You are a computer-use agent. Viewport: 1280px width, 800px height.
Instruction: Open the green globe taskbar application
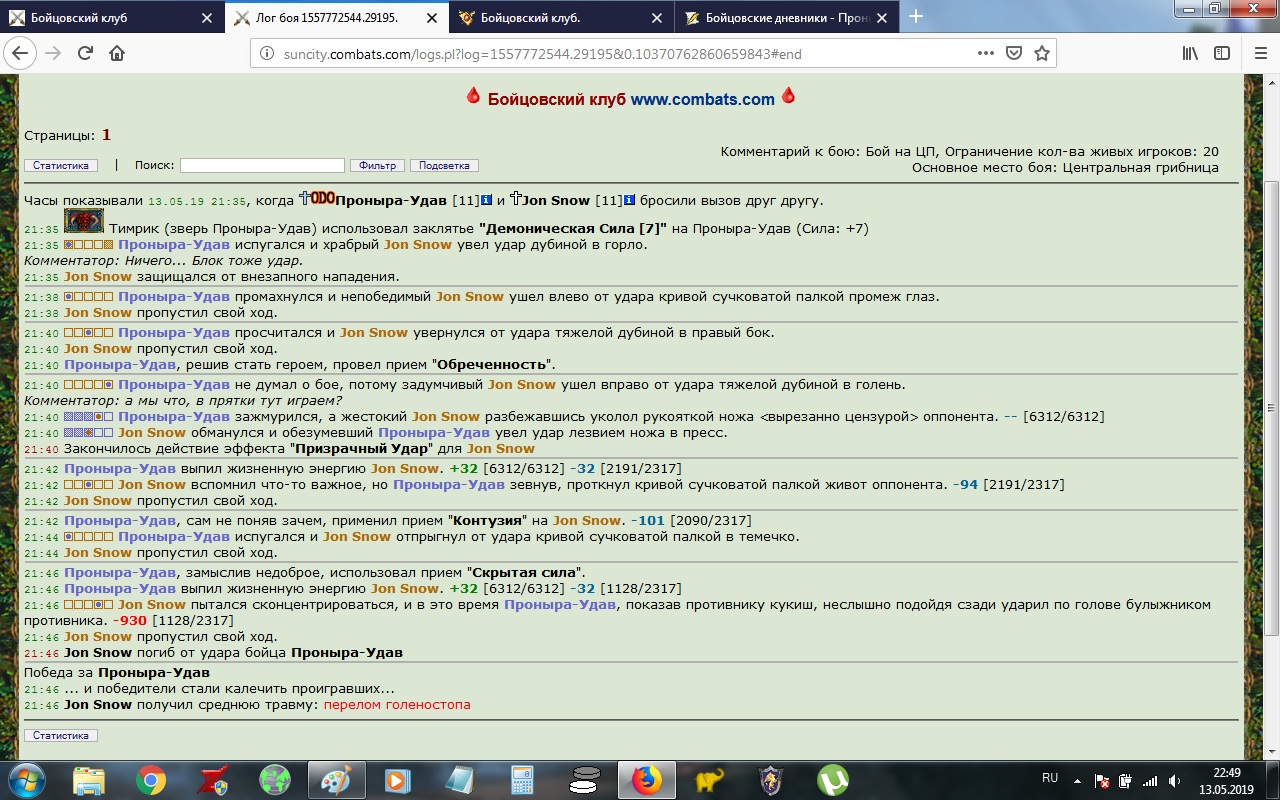click(275, 779)
